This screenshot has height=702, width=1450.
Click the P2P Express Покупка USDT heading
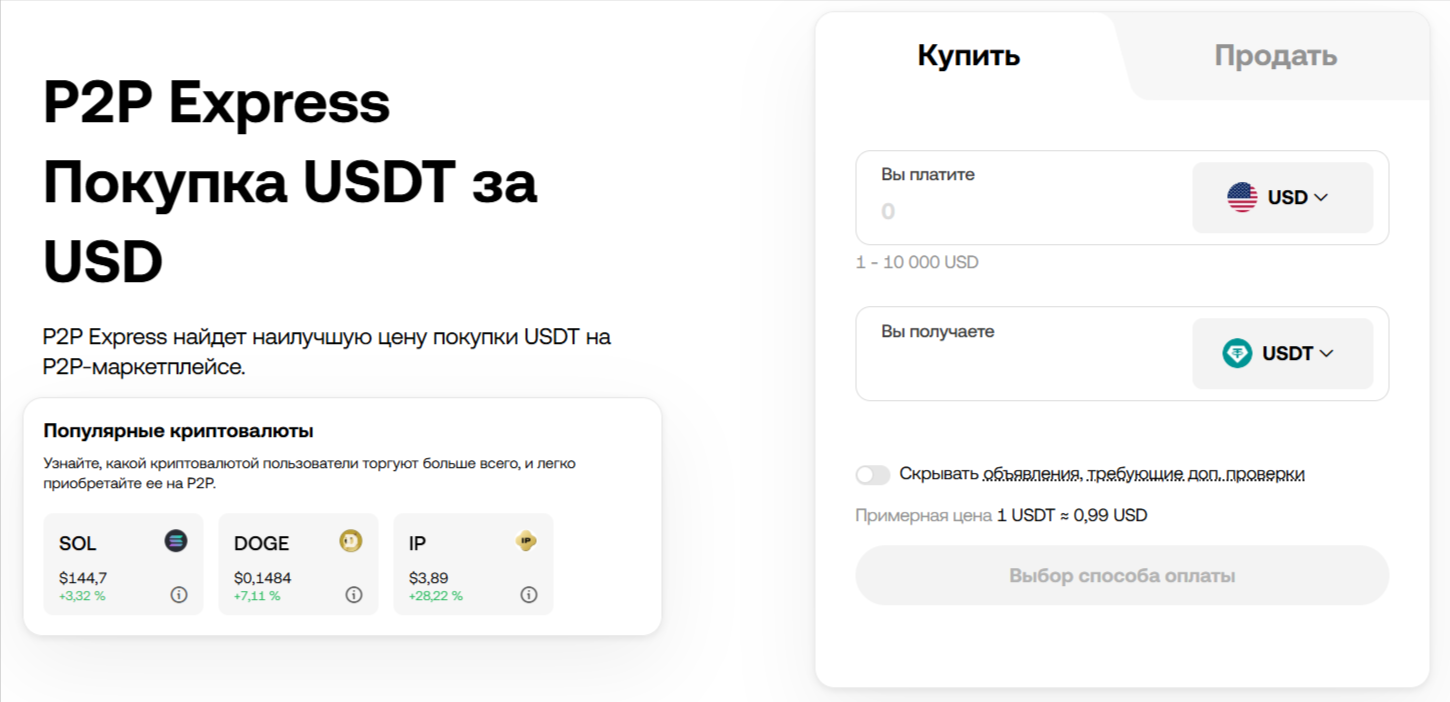[290, 183]
